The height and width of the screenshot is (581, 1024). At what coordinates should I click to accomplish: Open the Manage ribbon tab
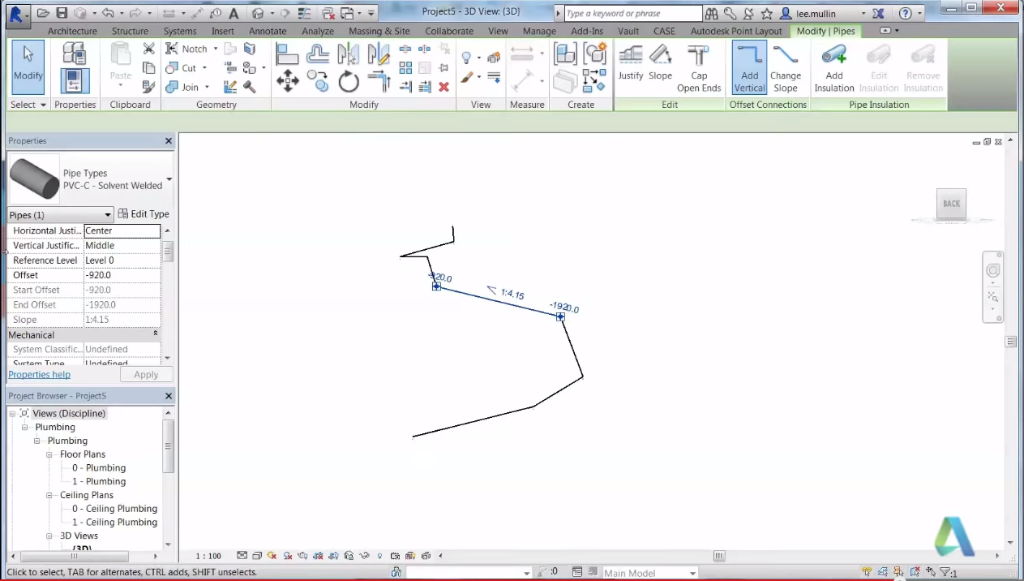tap(539, 31)
